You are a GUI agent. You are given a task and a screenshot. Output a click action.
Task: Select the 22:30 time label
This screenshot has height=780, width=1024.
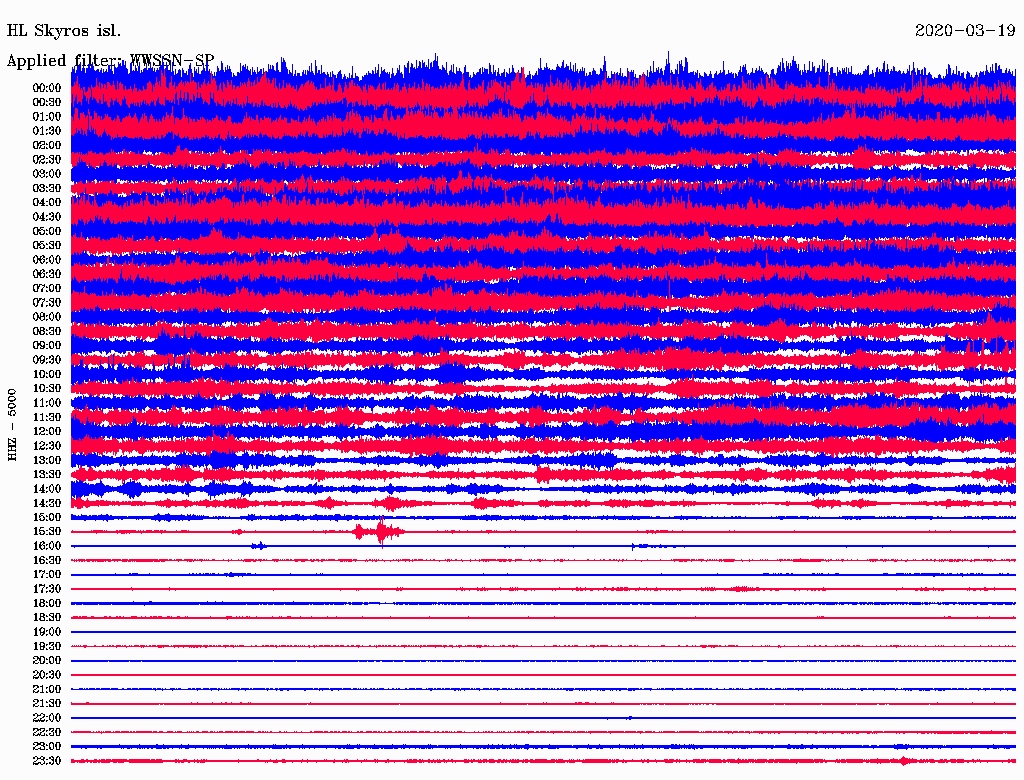tap(47, 732)
